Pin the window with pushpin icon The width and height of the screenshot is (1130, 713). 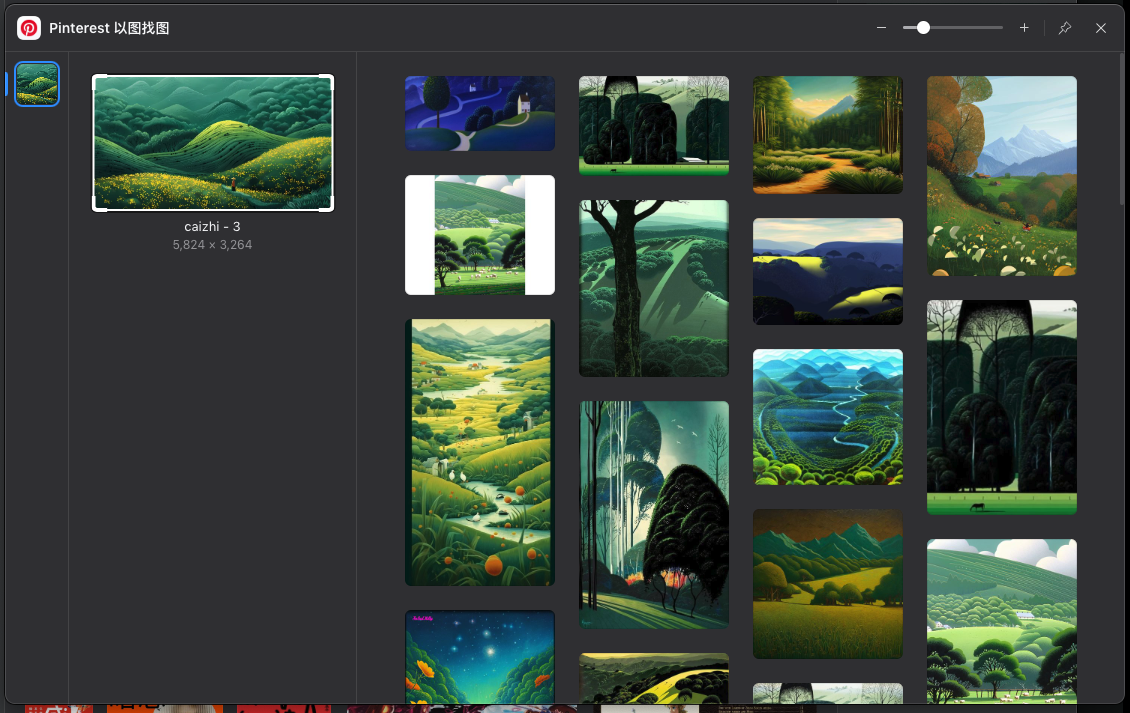(1064, 28)
